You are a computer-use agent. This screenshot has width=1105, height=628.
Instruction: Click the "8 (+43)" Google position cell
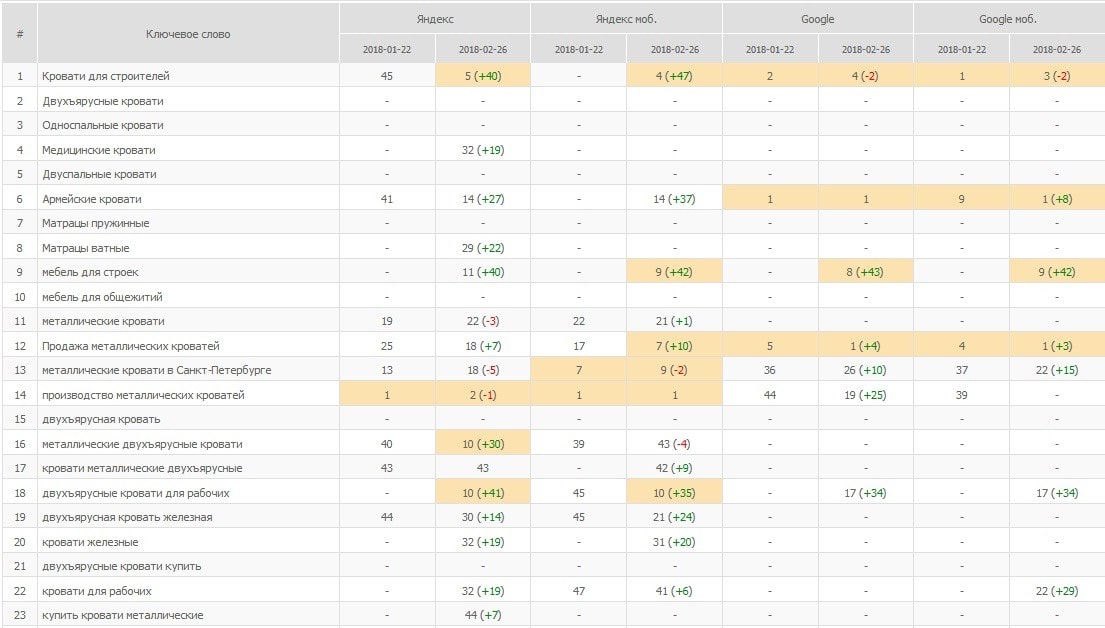pyautogui.click(x=865, y=272)
